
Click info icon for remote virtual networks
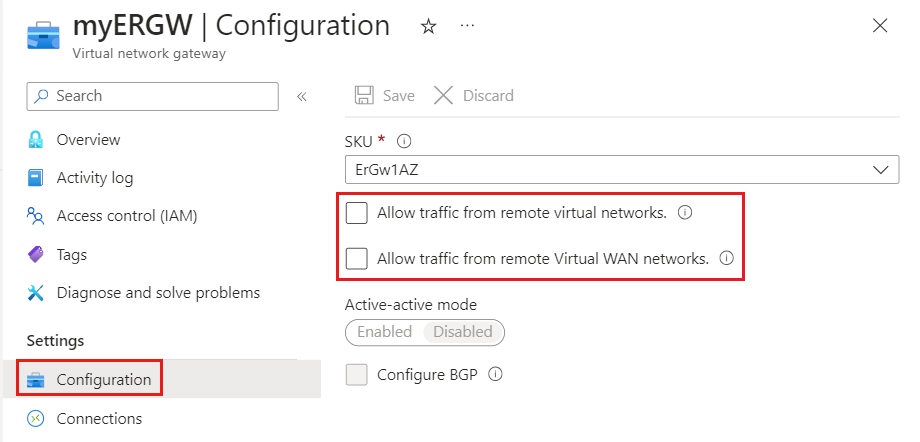pyautogui.click(x=685, y=213)
